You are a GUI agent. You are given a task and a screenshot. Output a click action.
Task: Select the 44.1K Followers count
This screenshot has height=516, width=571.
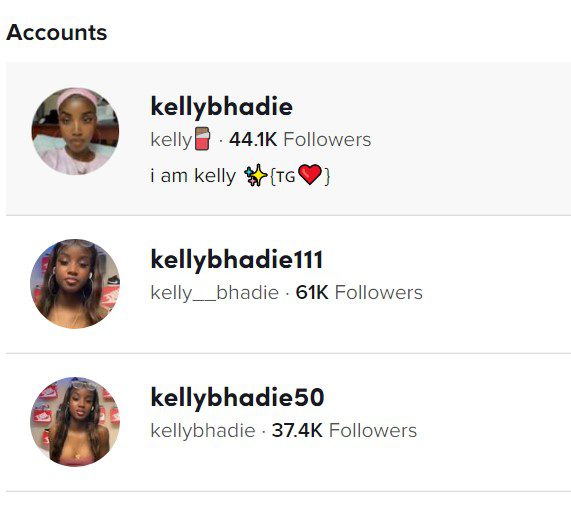[x=300, y=139]
